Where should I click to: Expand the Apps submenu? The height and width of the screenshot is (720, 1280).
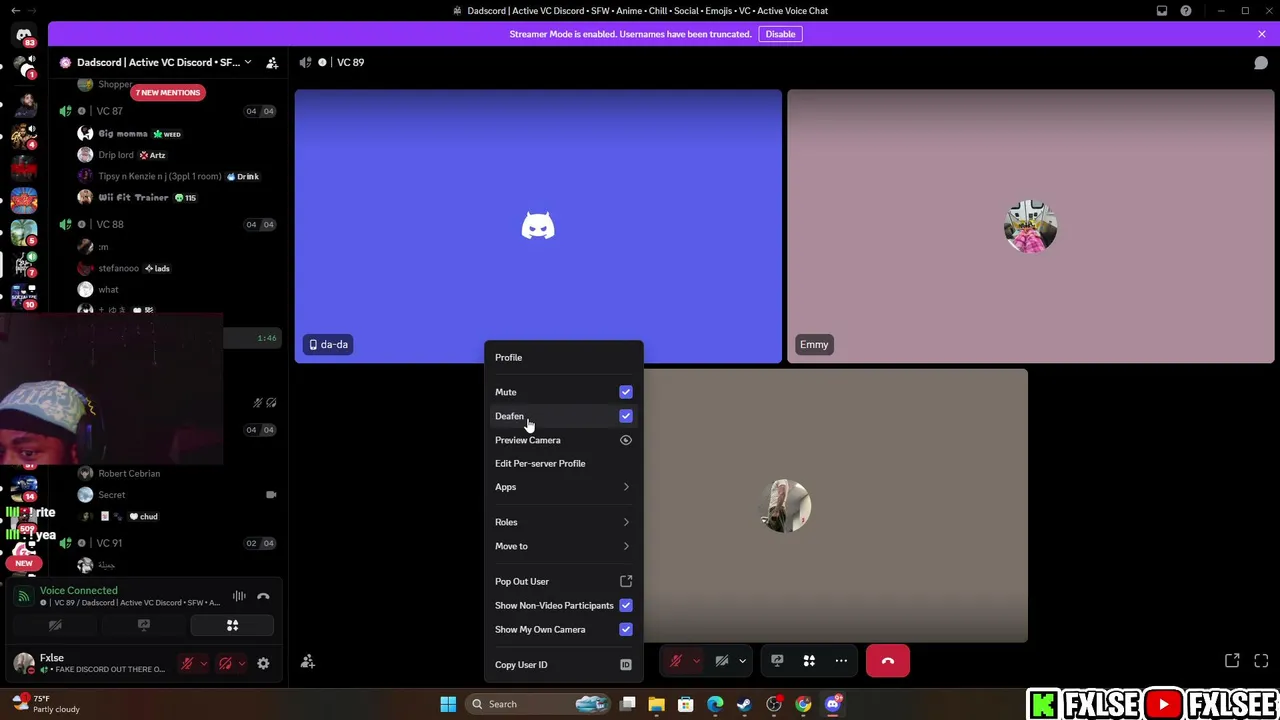564,487
